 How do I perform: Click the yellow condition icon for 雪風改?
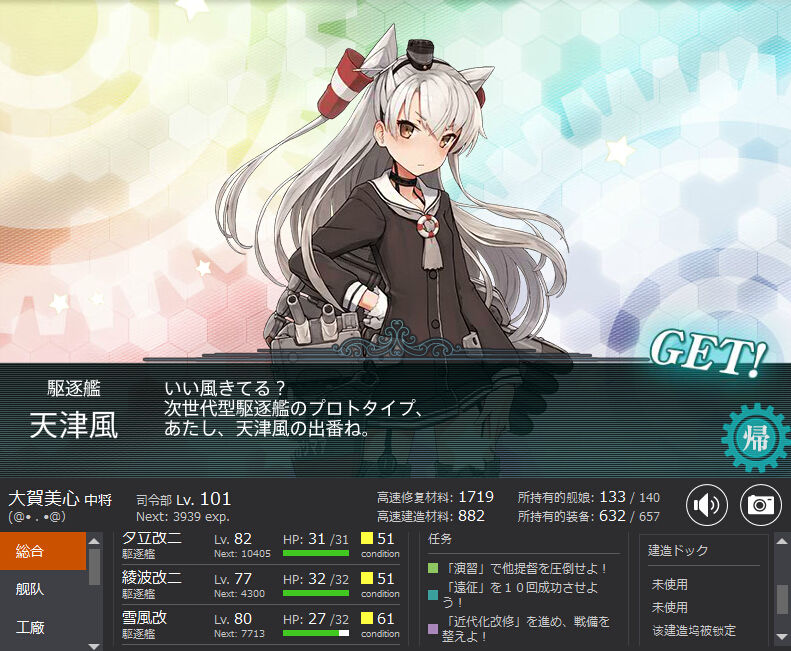point(367,619)
